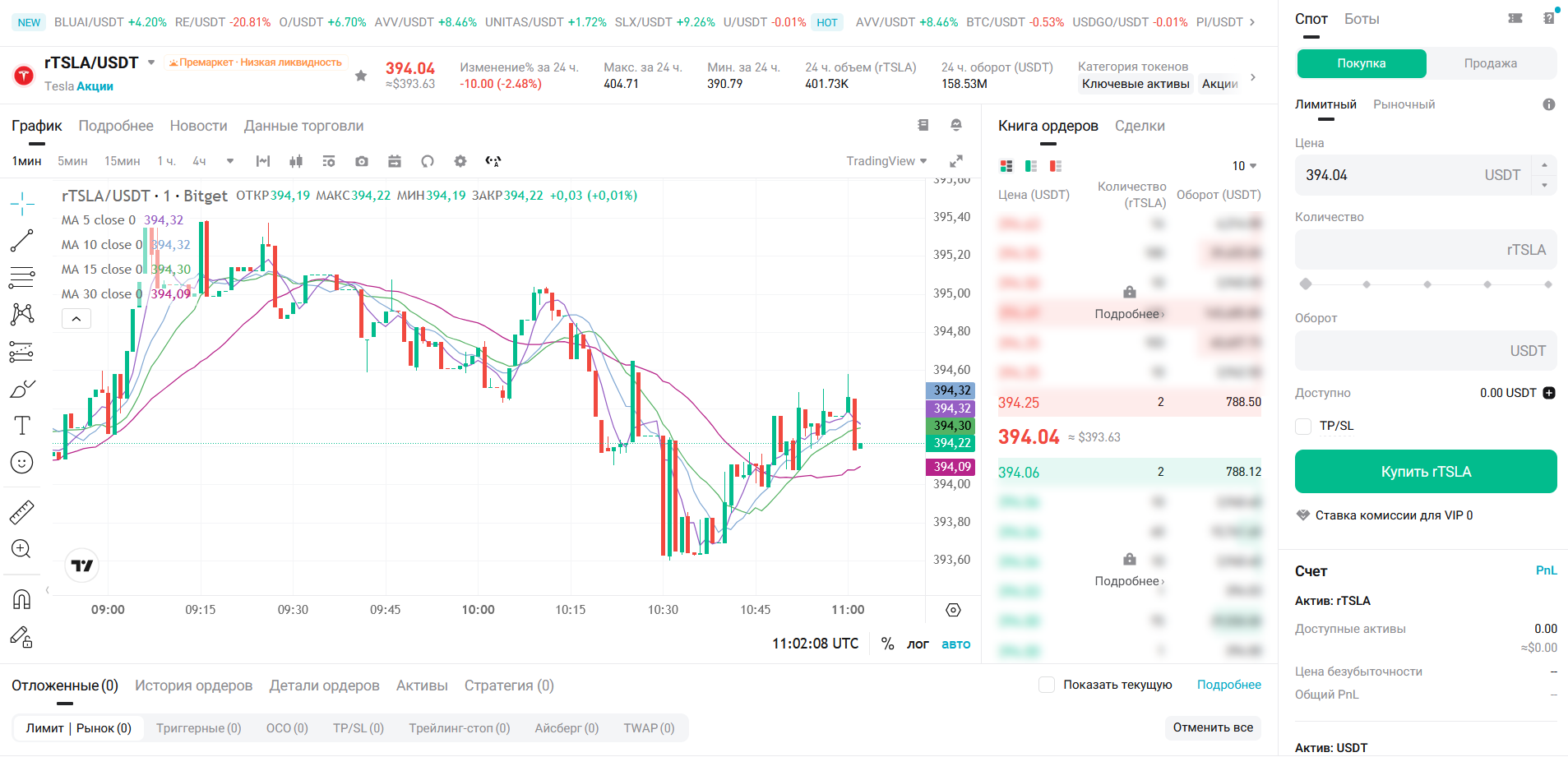Open the rTSLA/USDT pair selector dropdown

click(x=151, y=62)
